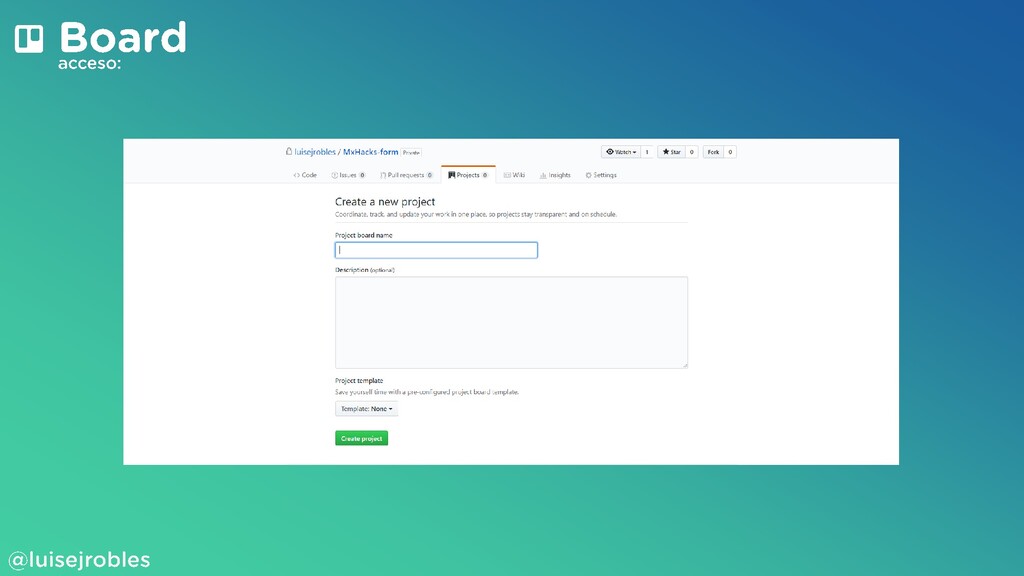Click the star count next to Star
The width and height of the screenshot is (1024, 576).
tap(692, 152)
